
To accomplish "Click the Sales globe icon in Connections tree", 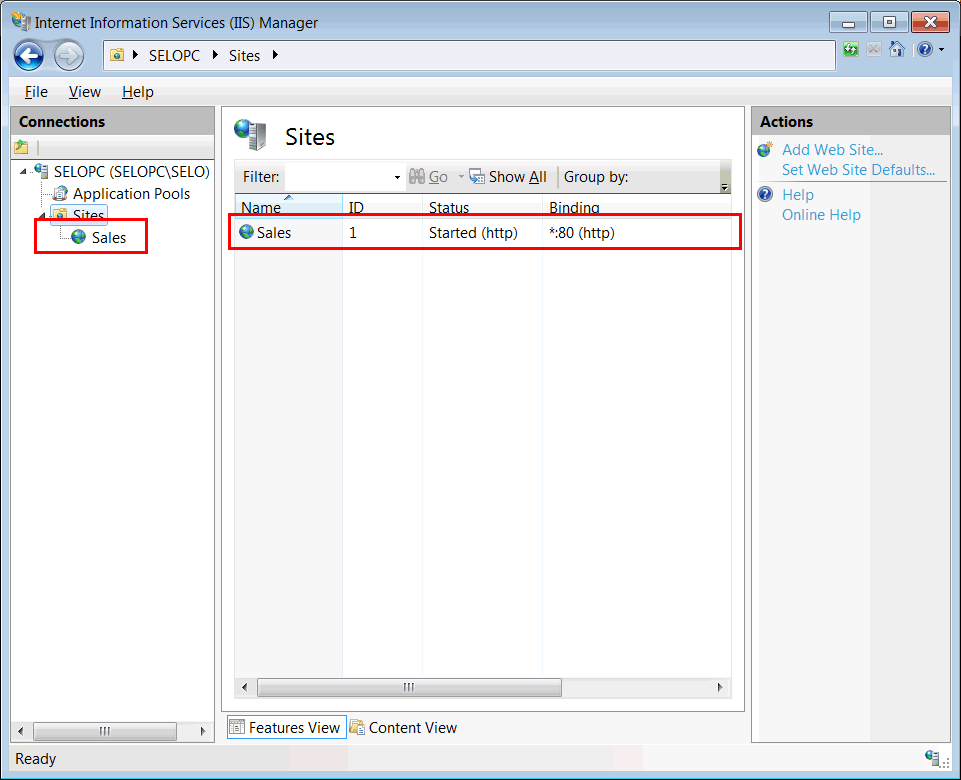I will coord(78,237).
